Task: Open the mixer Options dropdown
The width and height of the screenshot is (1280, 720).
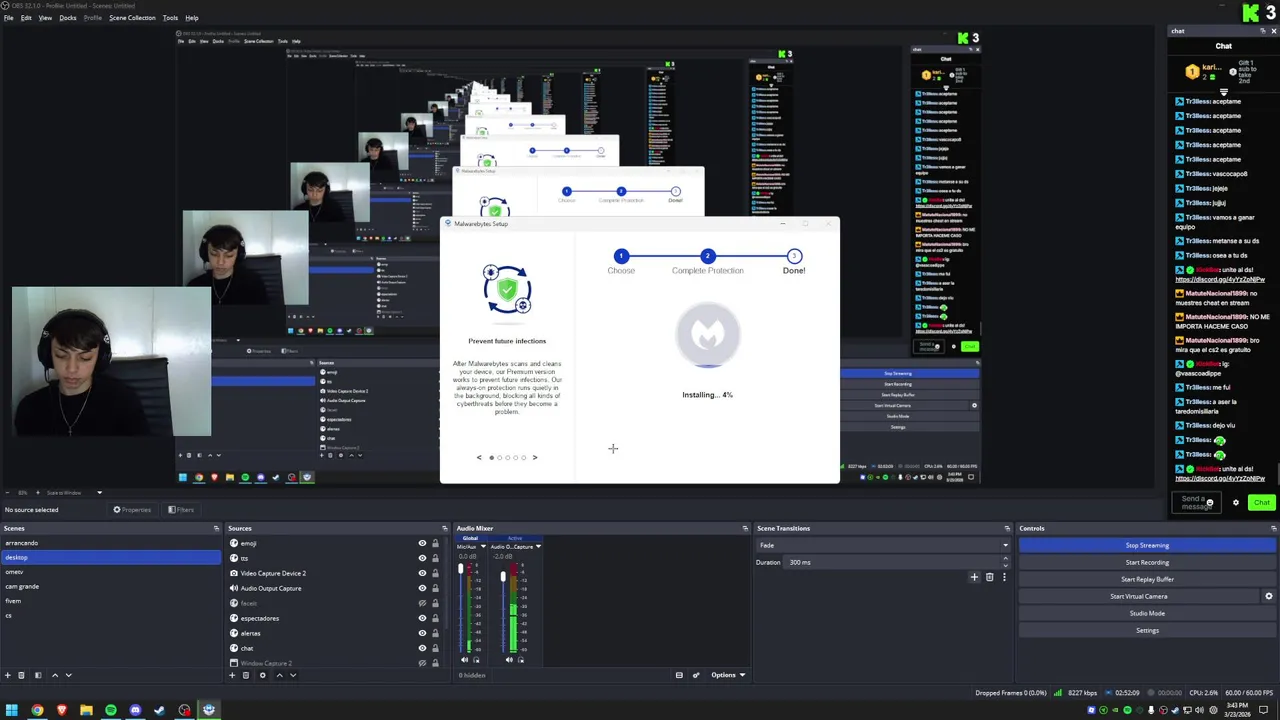Action: click(728, 675)
